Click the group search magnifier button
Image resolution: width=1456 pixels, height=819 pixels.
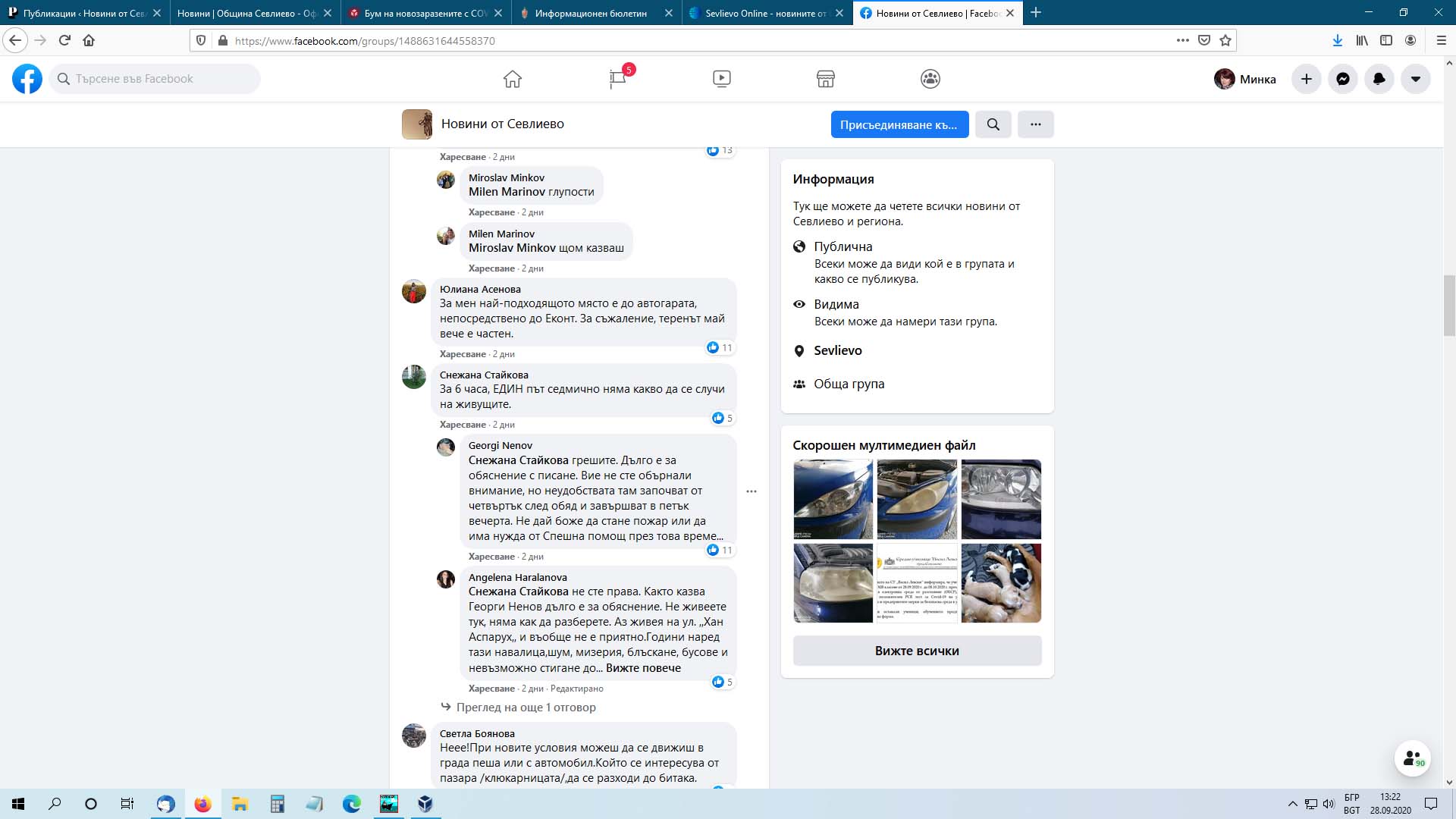[993, 124]
